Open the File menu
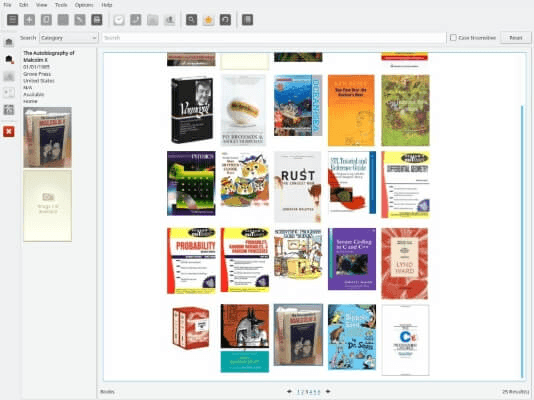 [x=7, y=5]
